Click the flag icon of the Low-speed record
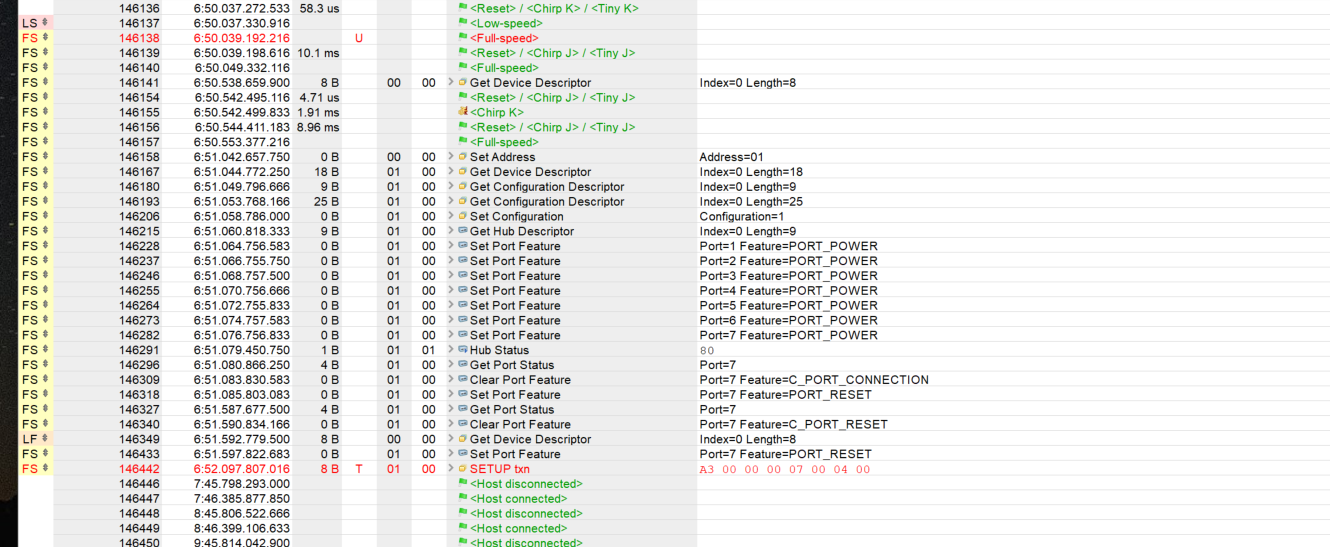This screenshot has height=547, width=1330. (x=462, y=23)
